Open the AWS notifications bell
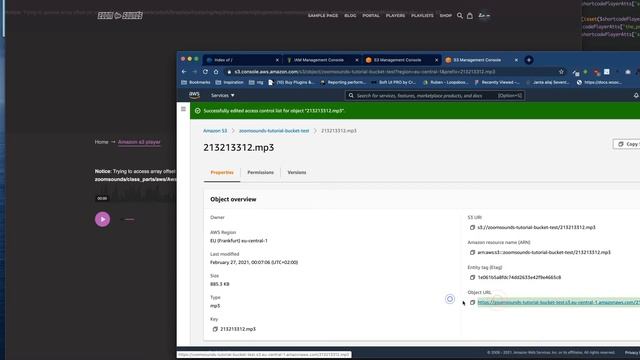 coord(636,95)
